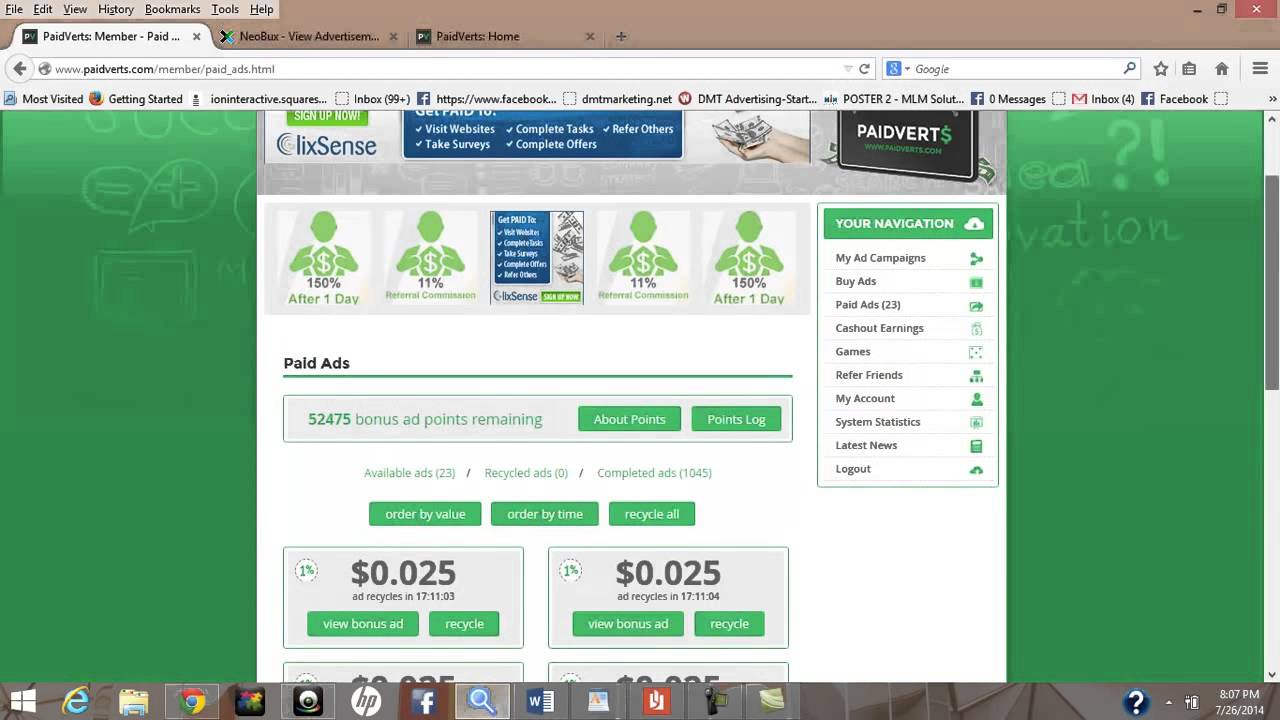Open the bookmarks list icon in toolbar
This screenshot has width=1280, height=720.
(1189, 69)
